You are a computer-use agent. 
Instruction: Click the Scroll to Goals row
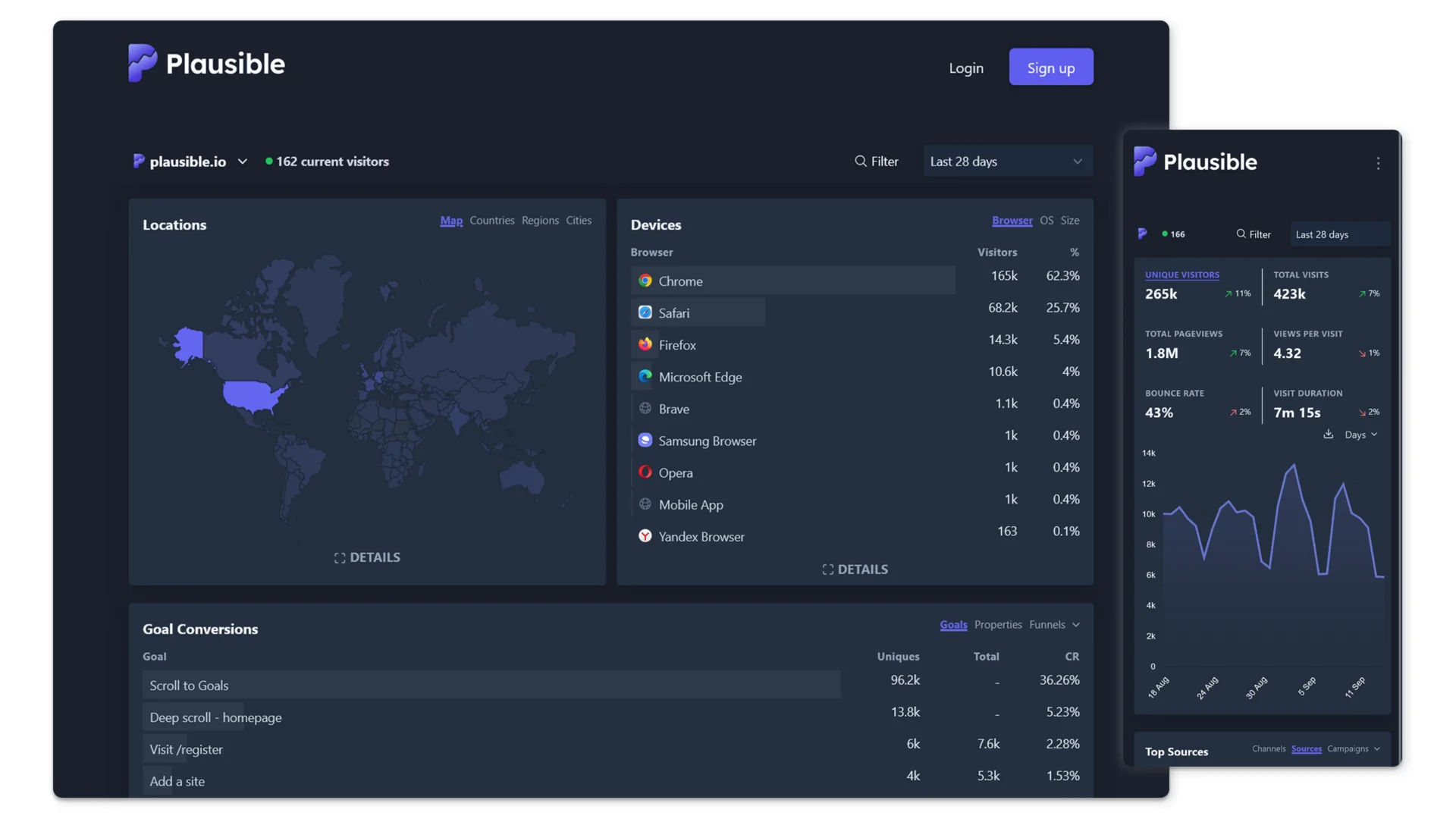(x=491, y=685)
